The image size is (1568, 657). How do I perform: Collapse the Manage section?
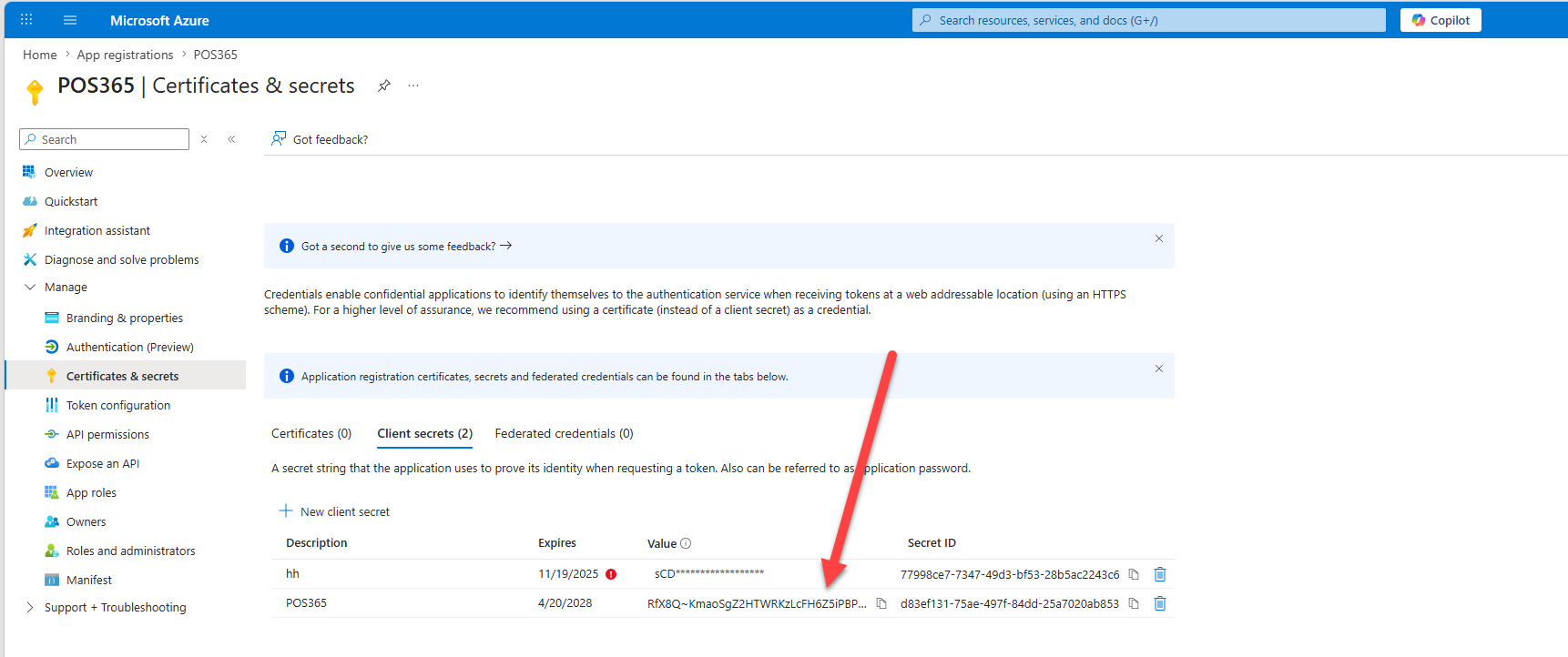click(x=30, y=287)
